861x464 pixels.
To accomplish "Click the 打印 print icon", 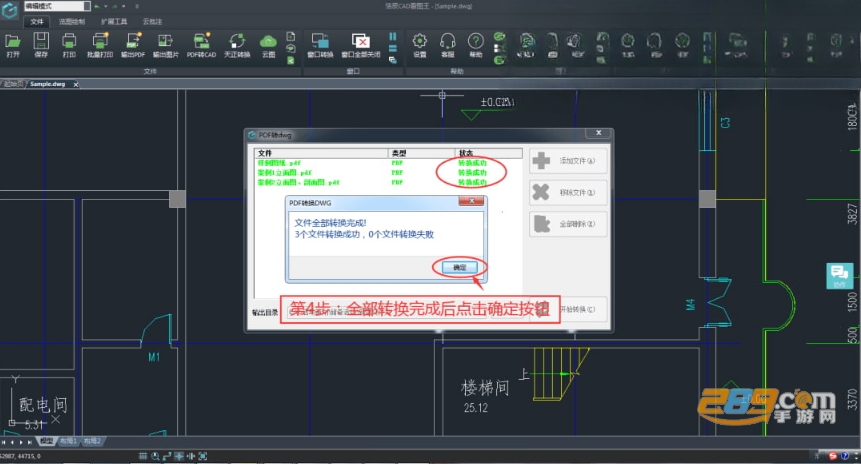I will click(x=69, y=44).
